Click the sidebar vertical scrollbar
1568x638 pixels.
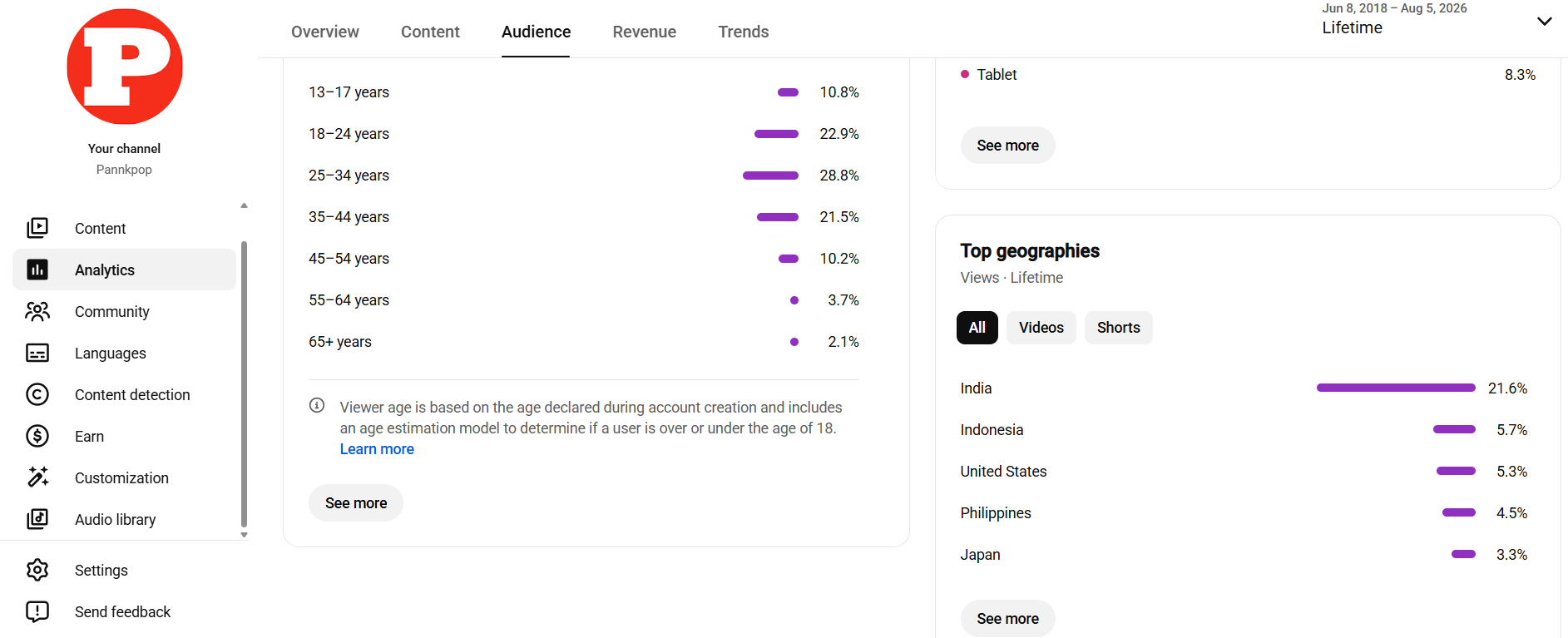pos(244,384)
